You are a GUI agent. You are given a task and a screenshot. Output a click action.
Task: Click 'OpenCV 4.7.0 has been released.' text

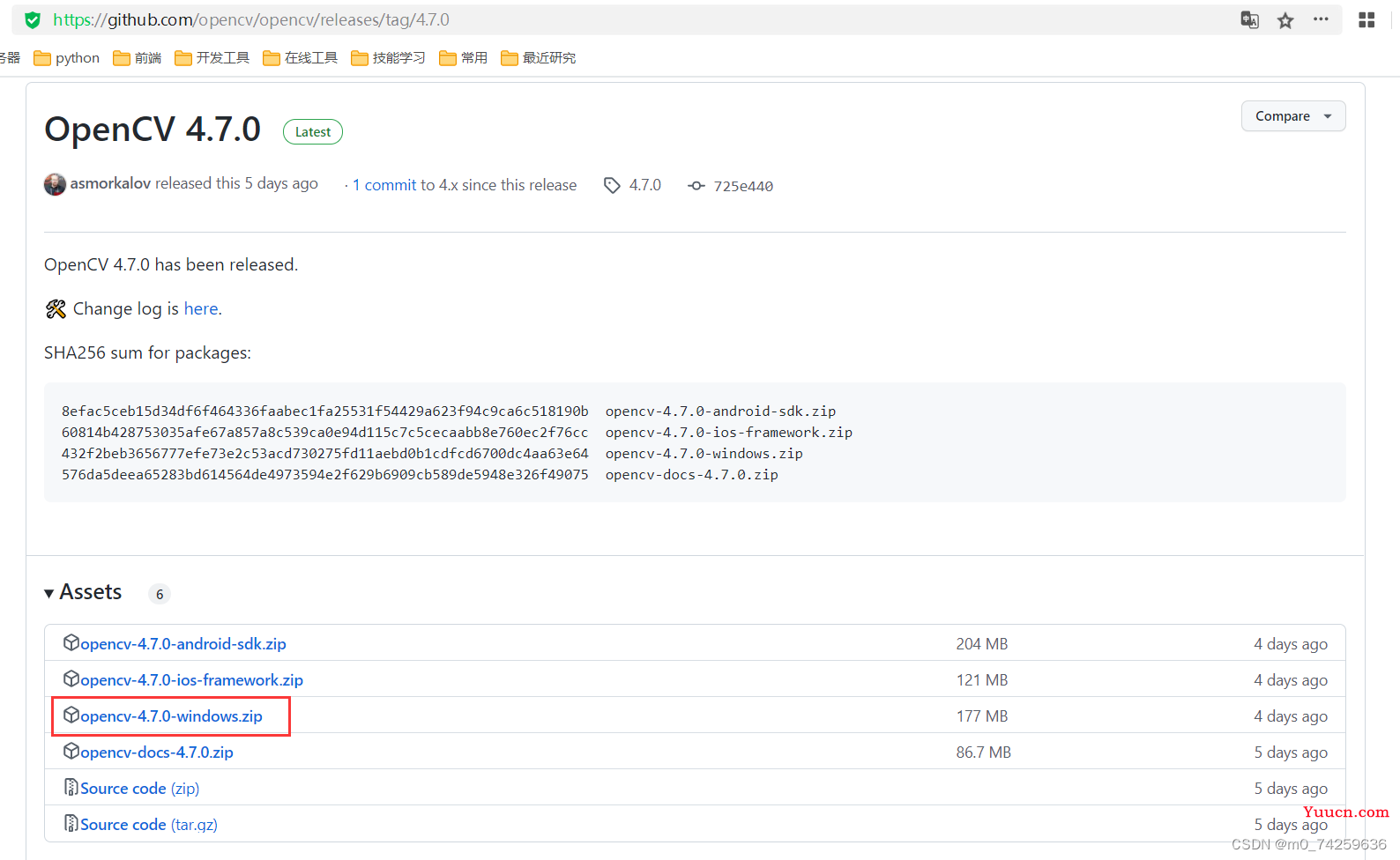[x=171, y=264]
